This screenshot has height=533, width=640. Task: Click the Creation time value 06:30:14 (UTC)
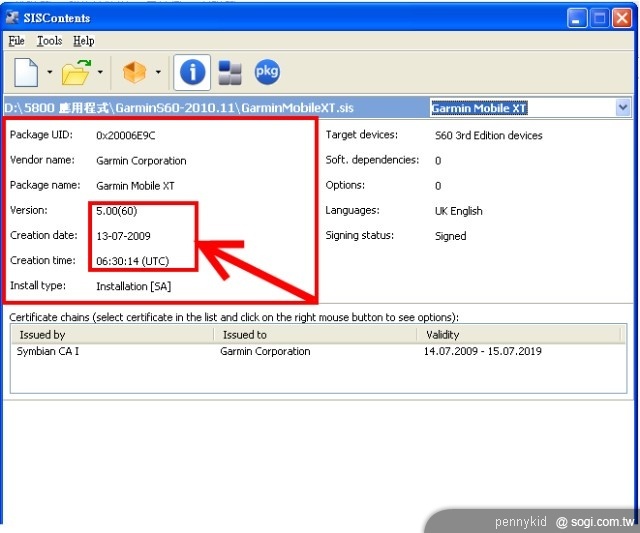click(133, 261)
